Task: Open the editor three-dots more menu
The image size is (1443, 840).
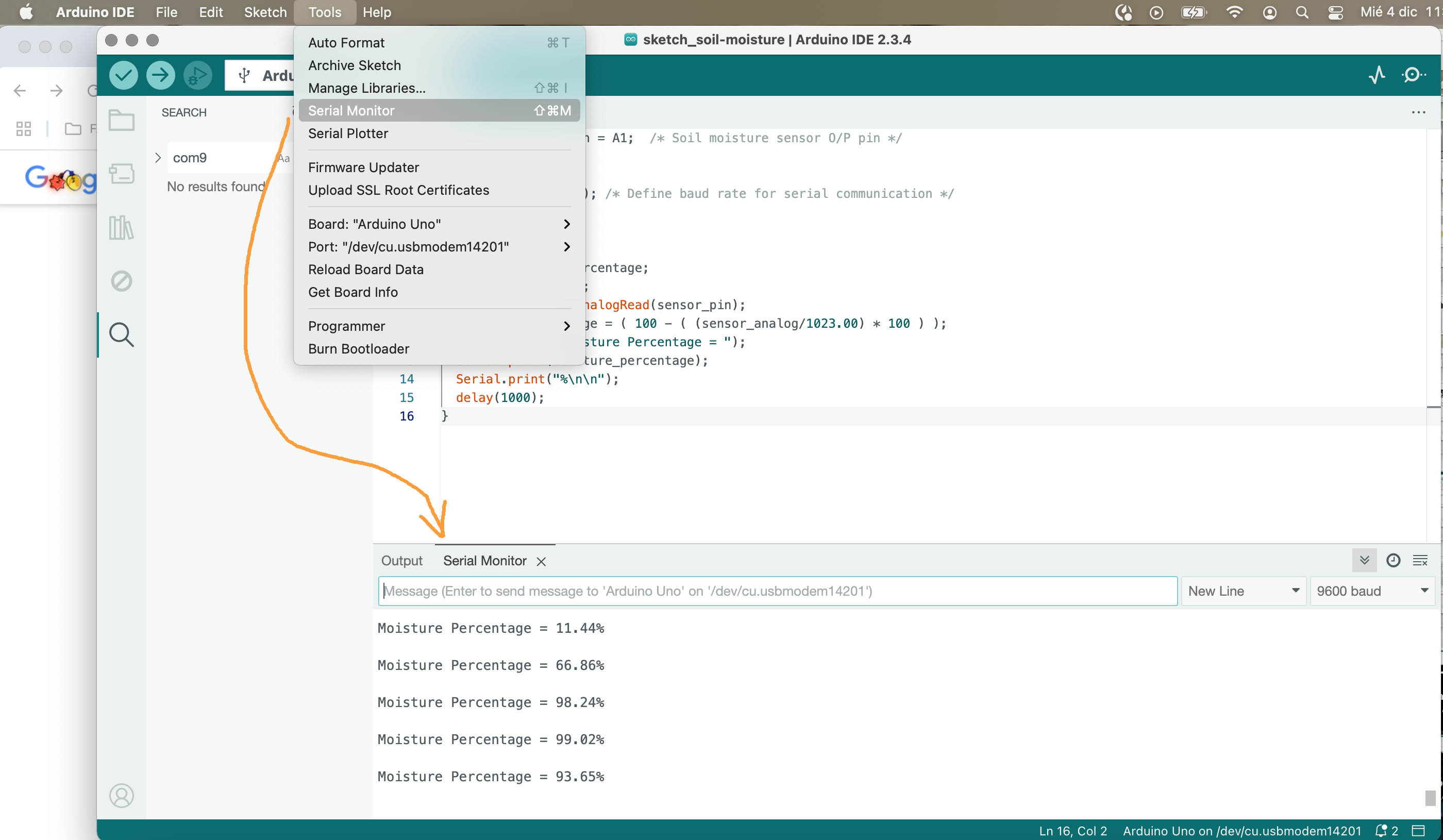Action: click(x=1418, y=112)
